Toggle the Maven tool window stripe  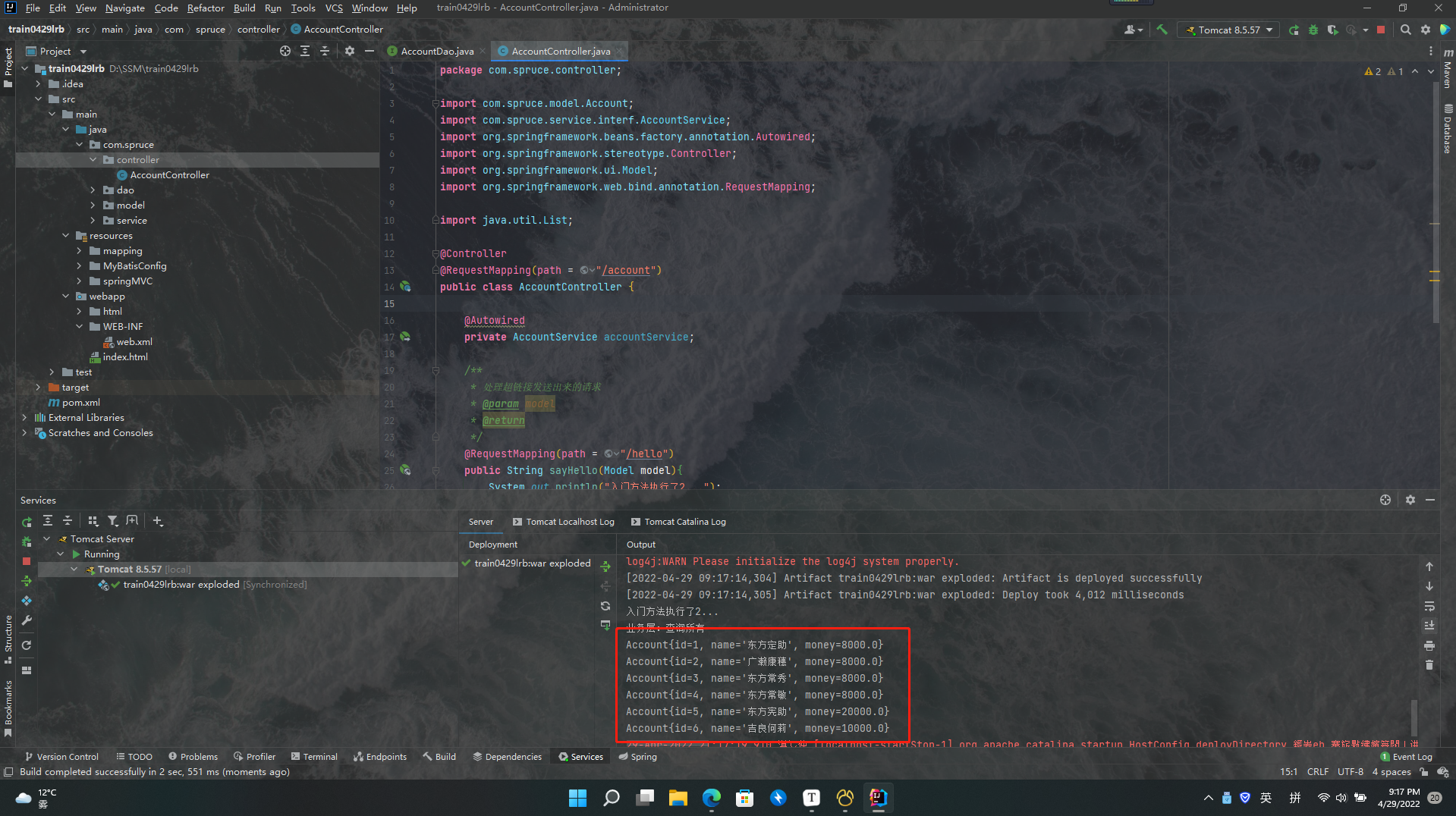click(x=1448, y=68)
